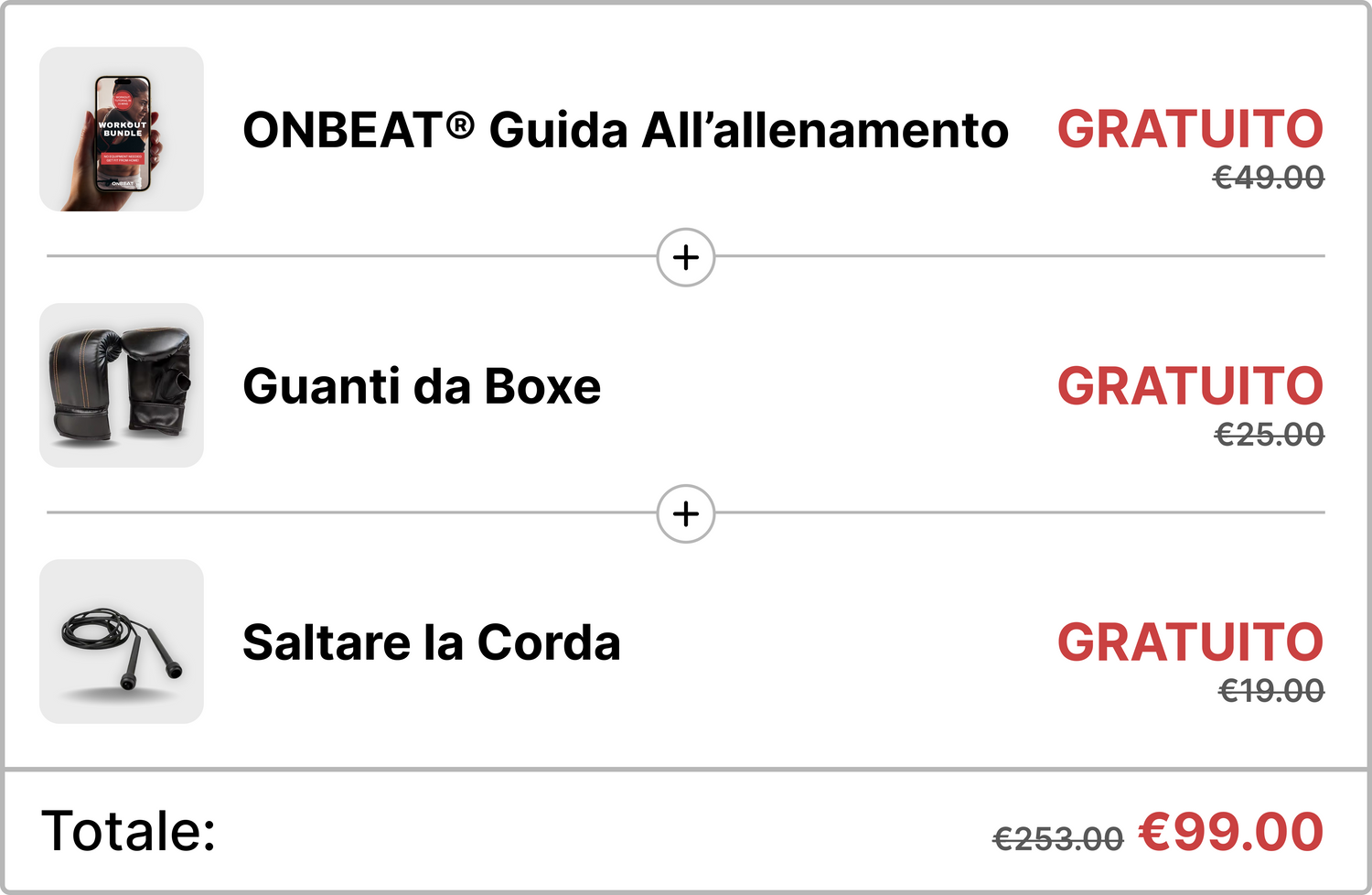1372x895 pixels.
Task: Select the boxing gloves product image
Action: [x=122, y=385]
